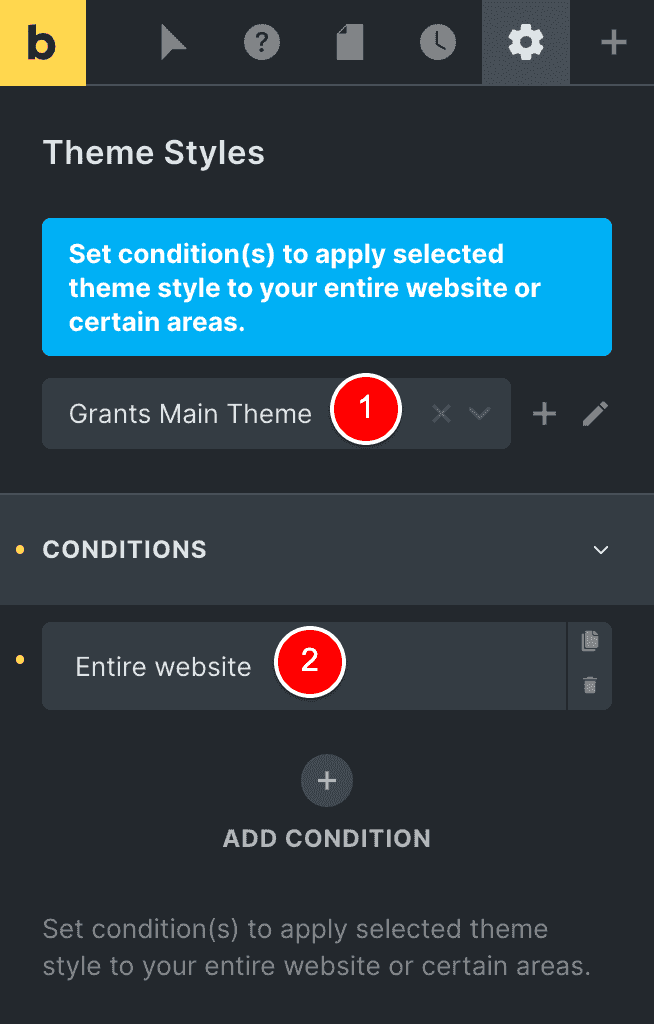The image size is (654, 1024).
Task: Open the settings gear tab
Action: pyautogui.click(x=526, y=42)
